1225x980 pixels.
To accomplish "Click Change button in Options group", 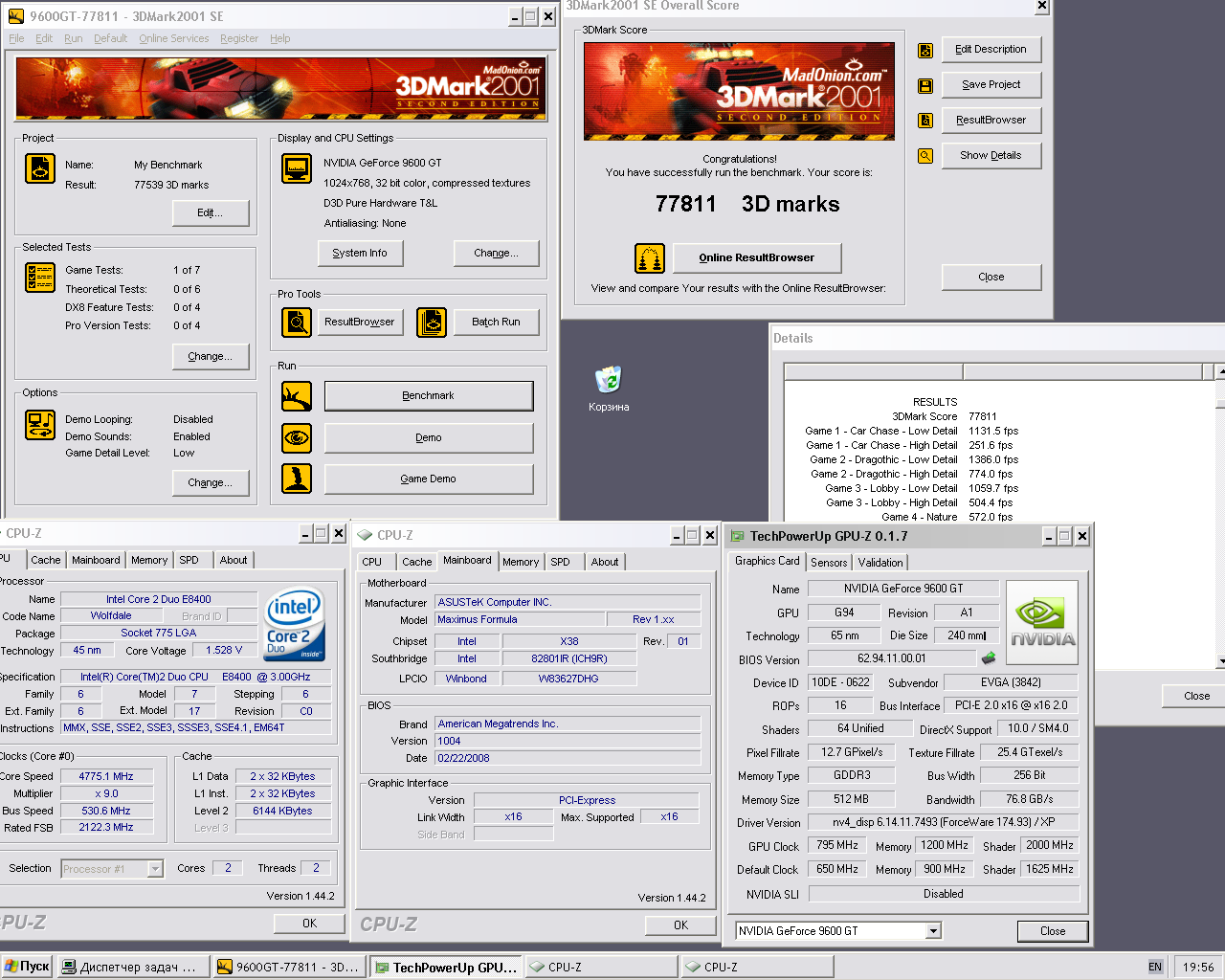I will point(211,483).
